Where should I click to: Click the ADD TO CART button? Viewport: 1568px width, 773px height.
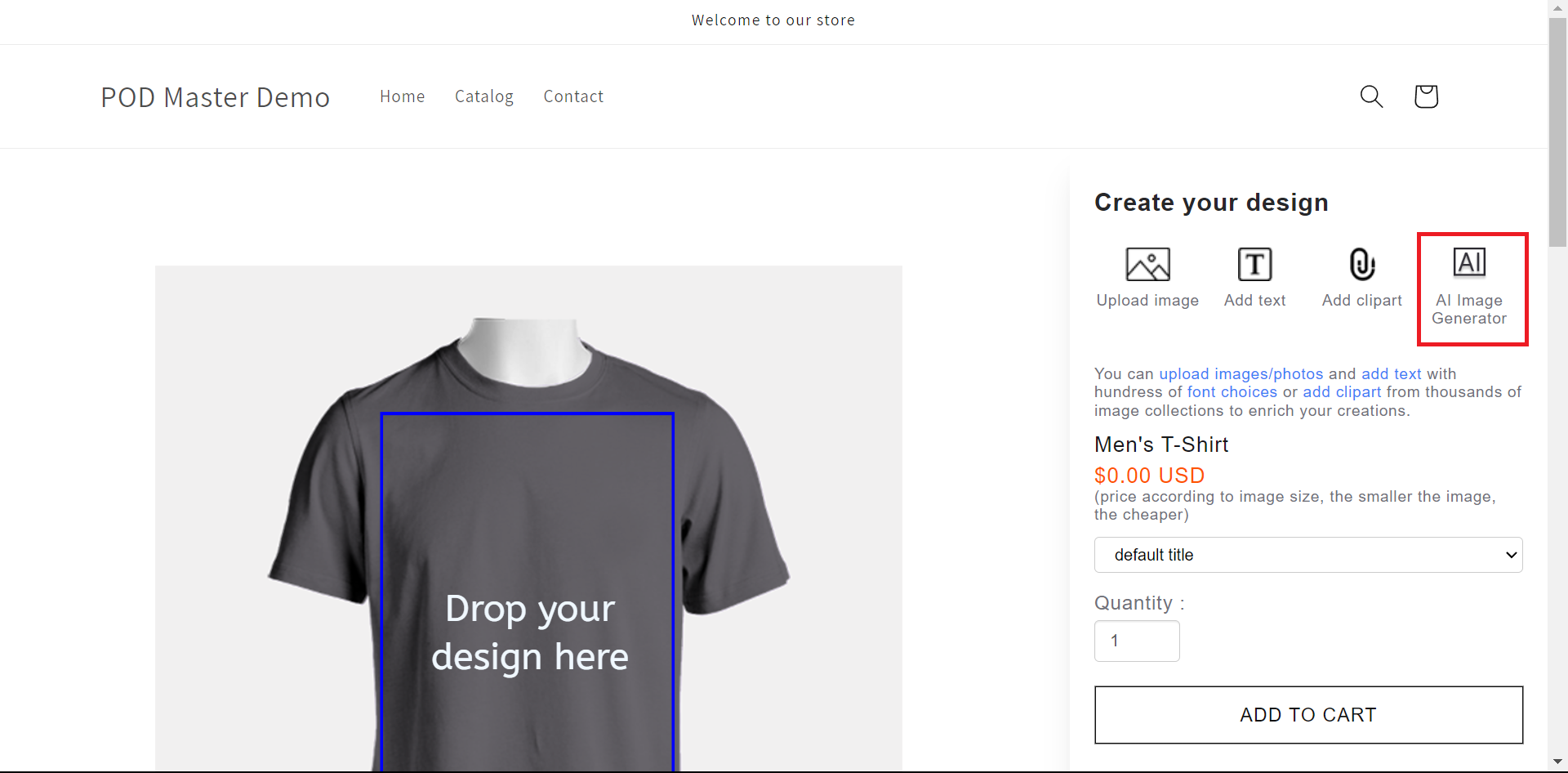[1308, 715]
